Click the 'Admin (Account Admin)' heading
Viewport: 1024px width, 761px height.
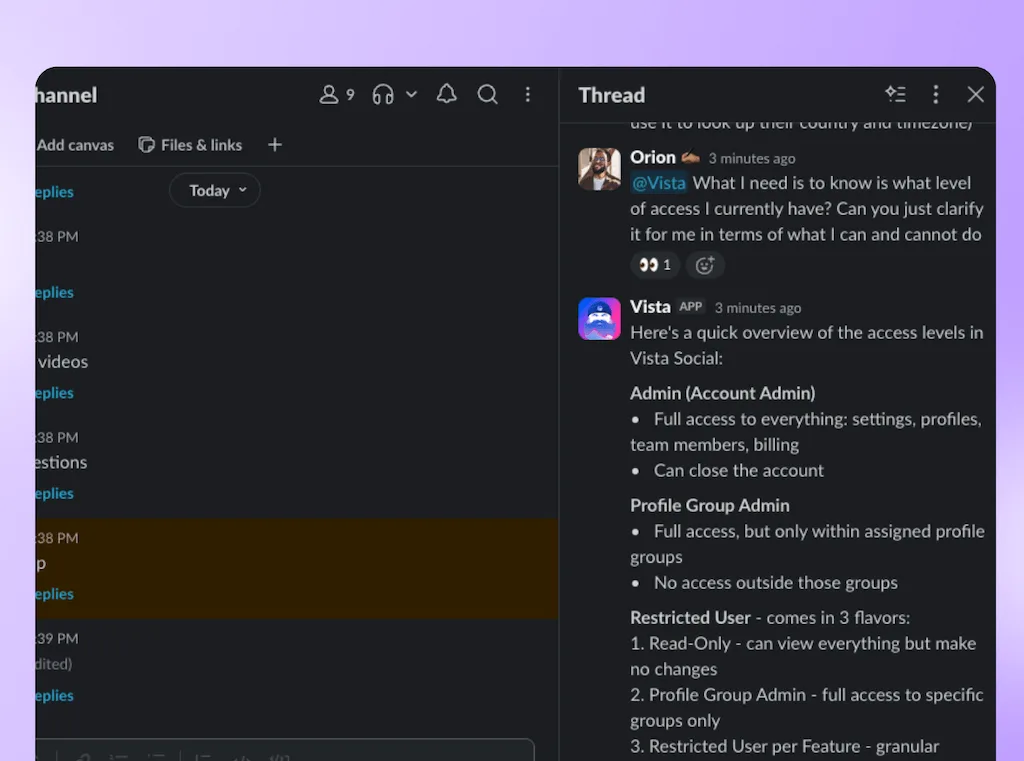723,393
